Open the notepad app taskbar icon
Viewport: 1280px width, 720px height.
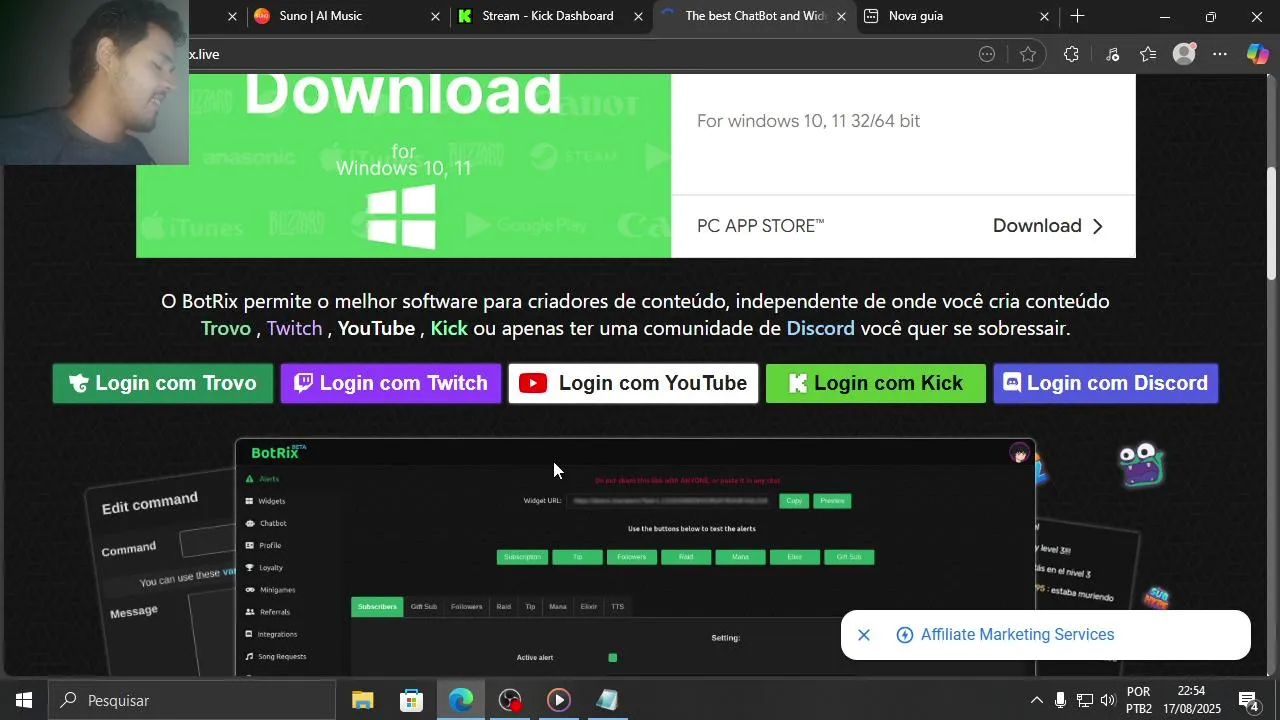click(607, 700)
